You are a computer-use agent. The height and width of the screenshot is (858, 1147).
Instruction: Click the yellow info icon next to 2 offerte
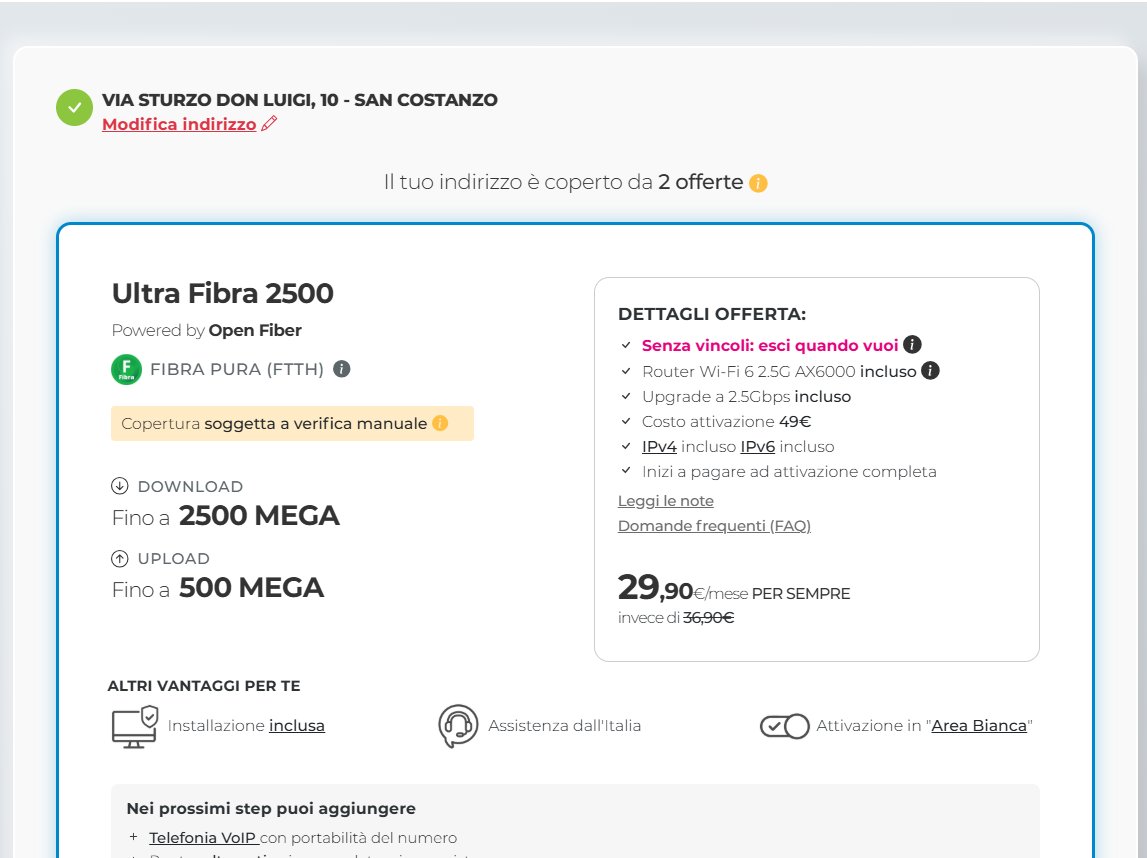(758, 183)
